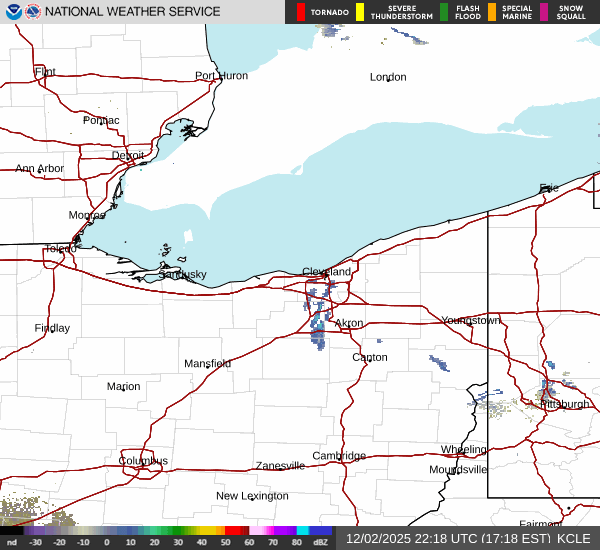Select the green Flash Flood legend box
The width and height of the screenshot is (600, 550).
click(x=444, y=12)
